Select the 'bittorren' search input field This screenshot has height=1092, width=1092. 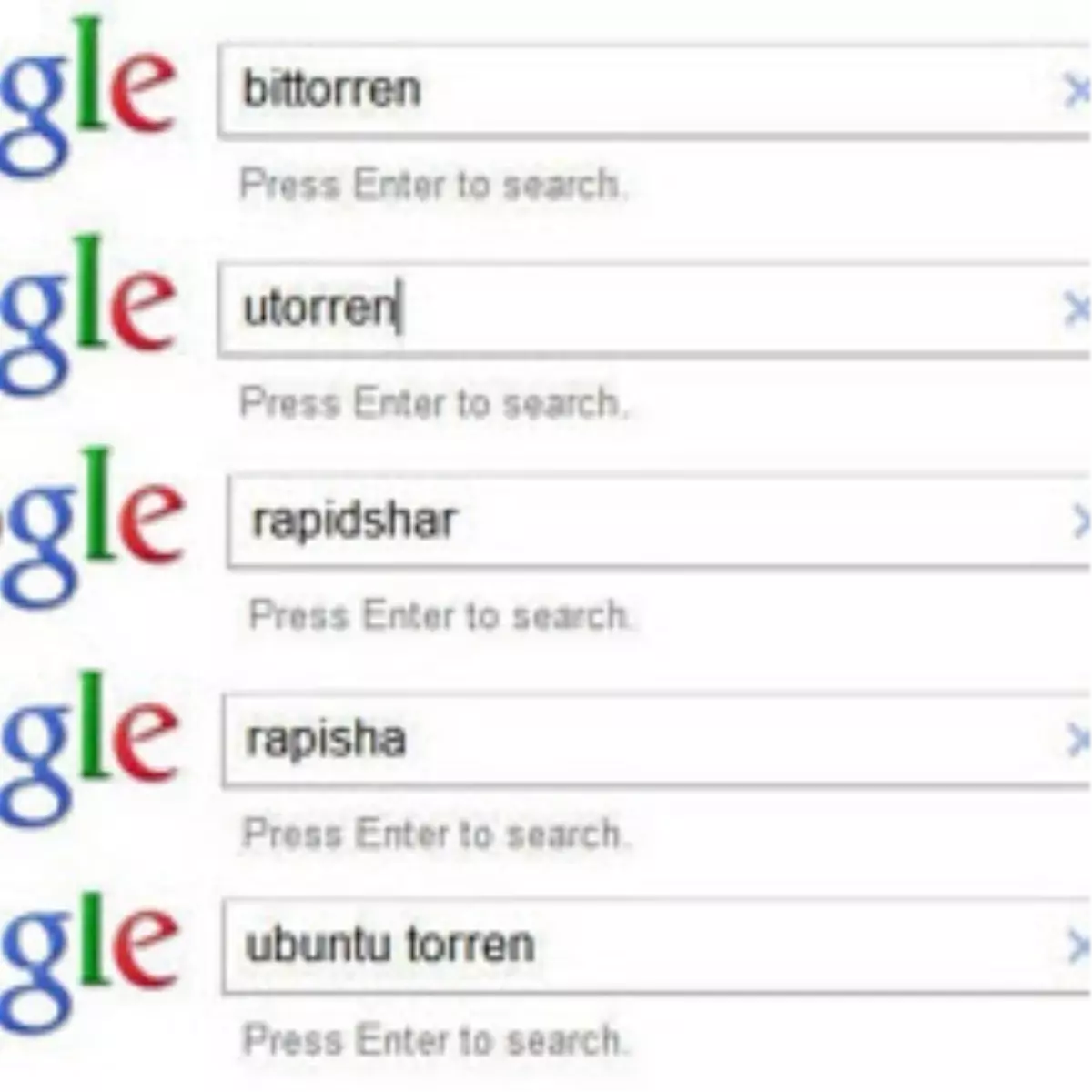click(637, 88)
